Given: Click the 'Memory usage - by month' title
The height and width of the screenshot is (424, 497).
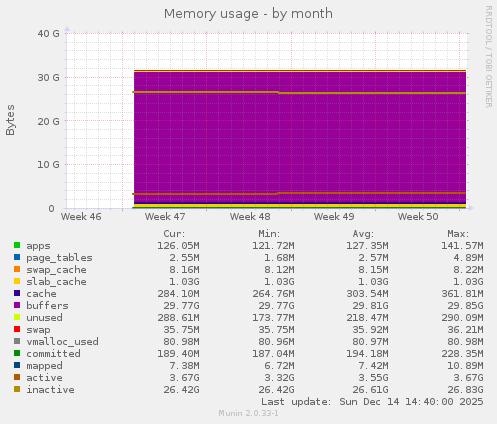Looking at the screenshot, I should coord(248,14).
